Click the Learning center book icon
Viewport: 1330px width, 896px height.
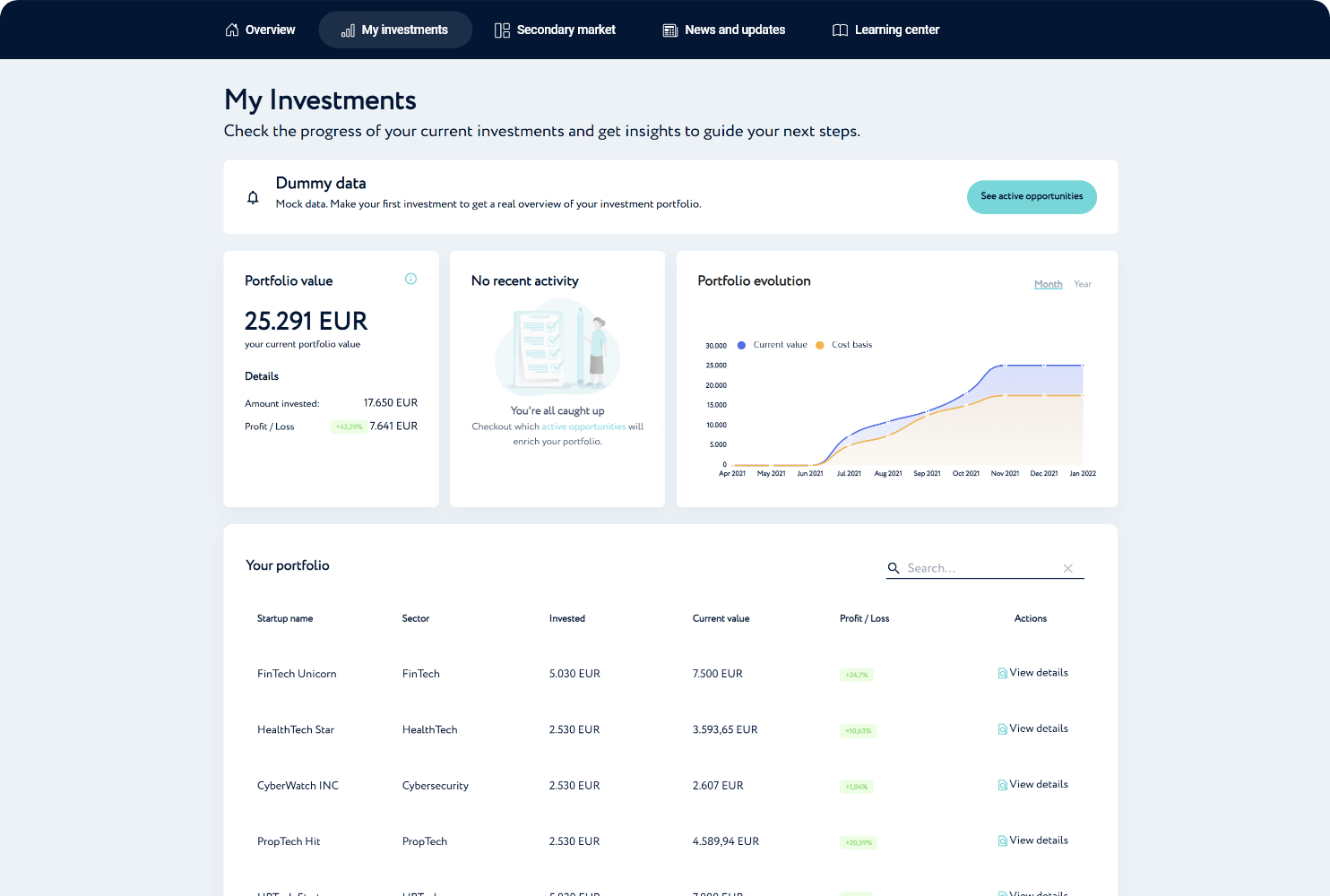click(840, 30)
